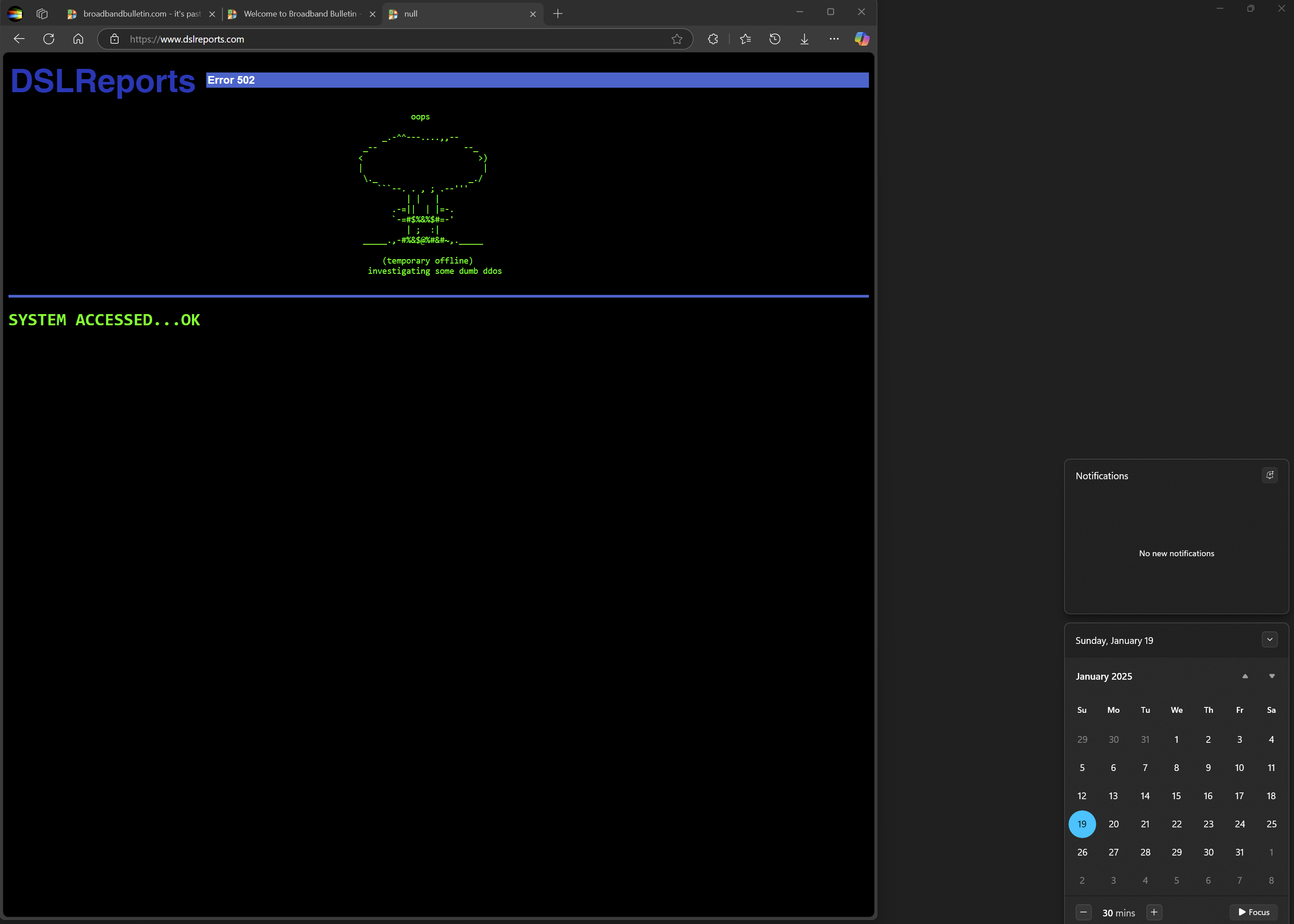Go to the previous calendar month
Screen dimensions: 1294x924
tap(1245, 676)
